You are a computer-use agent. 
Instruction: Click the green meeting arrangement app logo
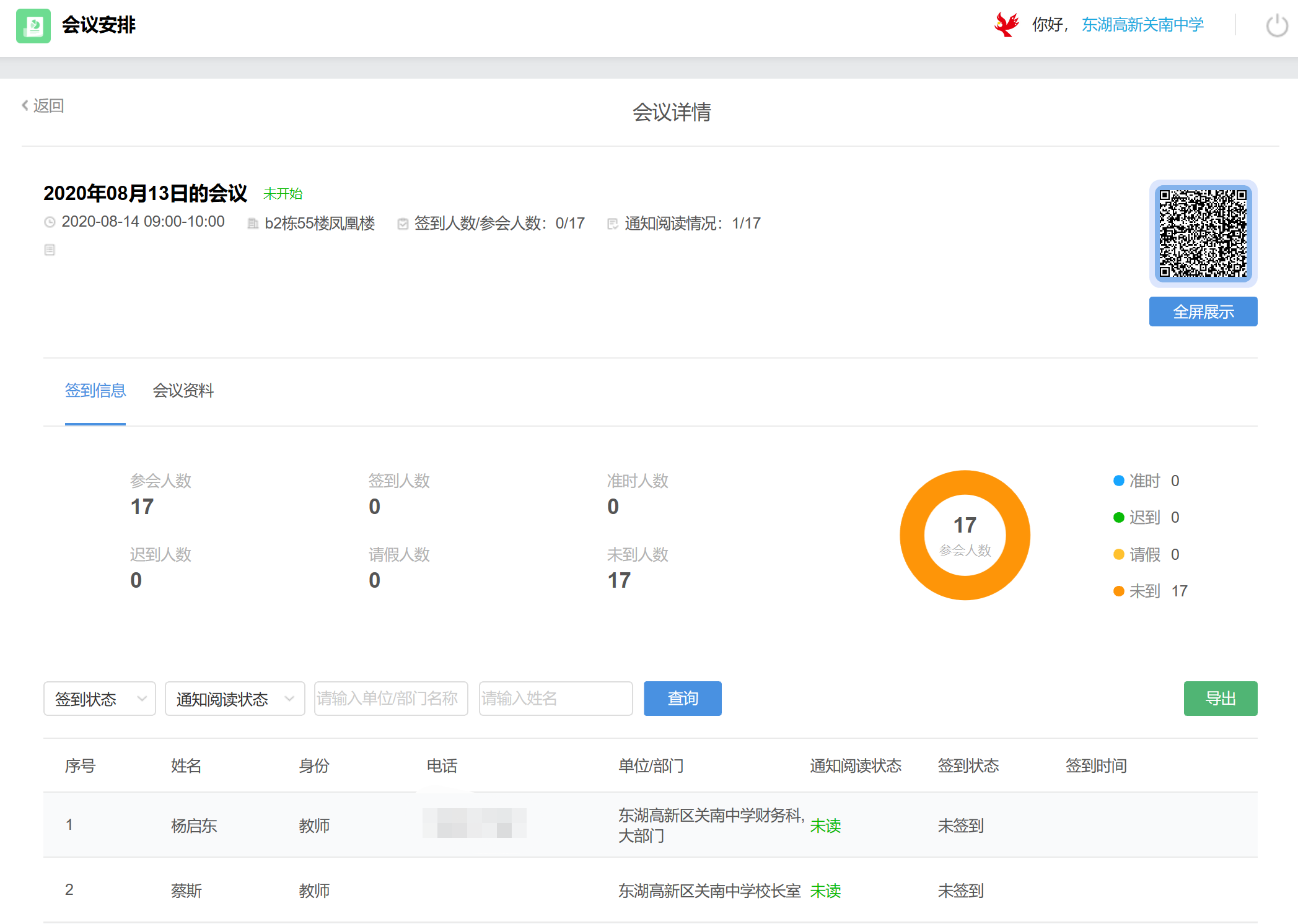[33, 25]
